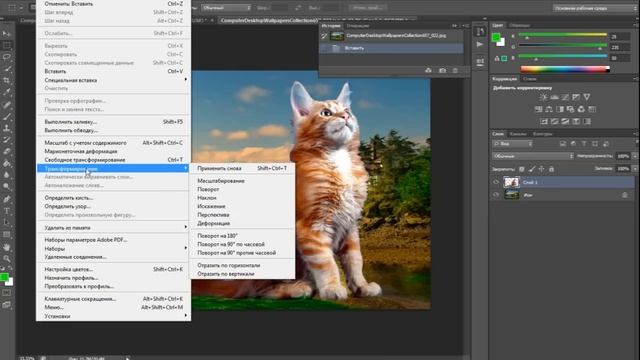Image resolution: width=640 pixels, height=360 pixels.
Task: Add an Invert adjustment
Action: [544, 122]
